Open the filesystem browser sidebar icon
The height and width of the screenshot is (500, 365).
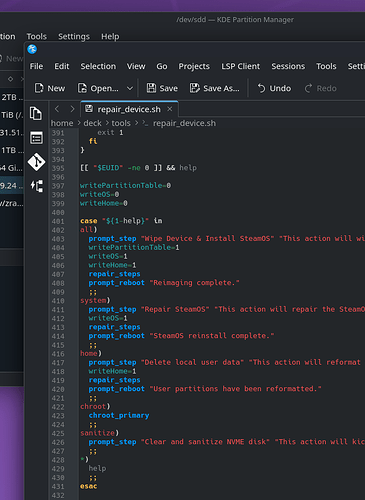(x=36, y=138)
